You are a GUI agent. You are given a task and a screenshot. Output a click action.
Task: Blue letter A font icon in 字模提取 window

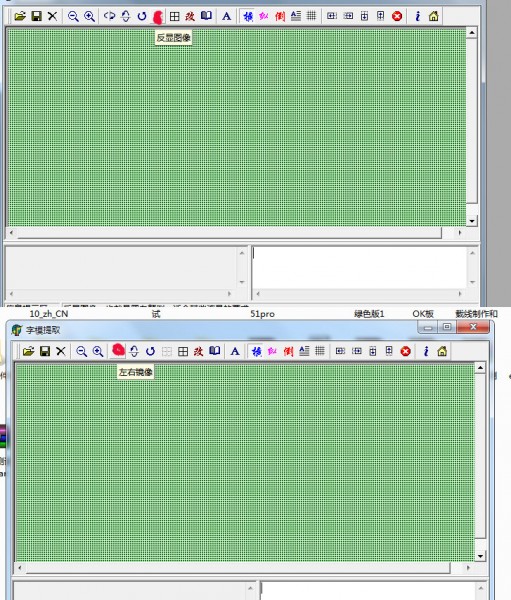(x=235, y=351)
